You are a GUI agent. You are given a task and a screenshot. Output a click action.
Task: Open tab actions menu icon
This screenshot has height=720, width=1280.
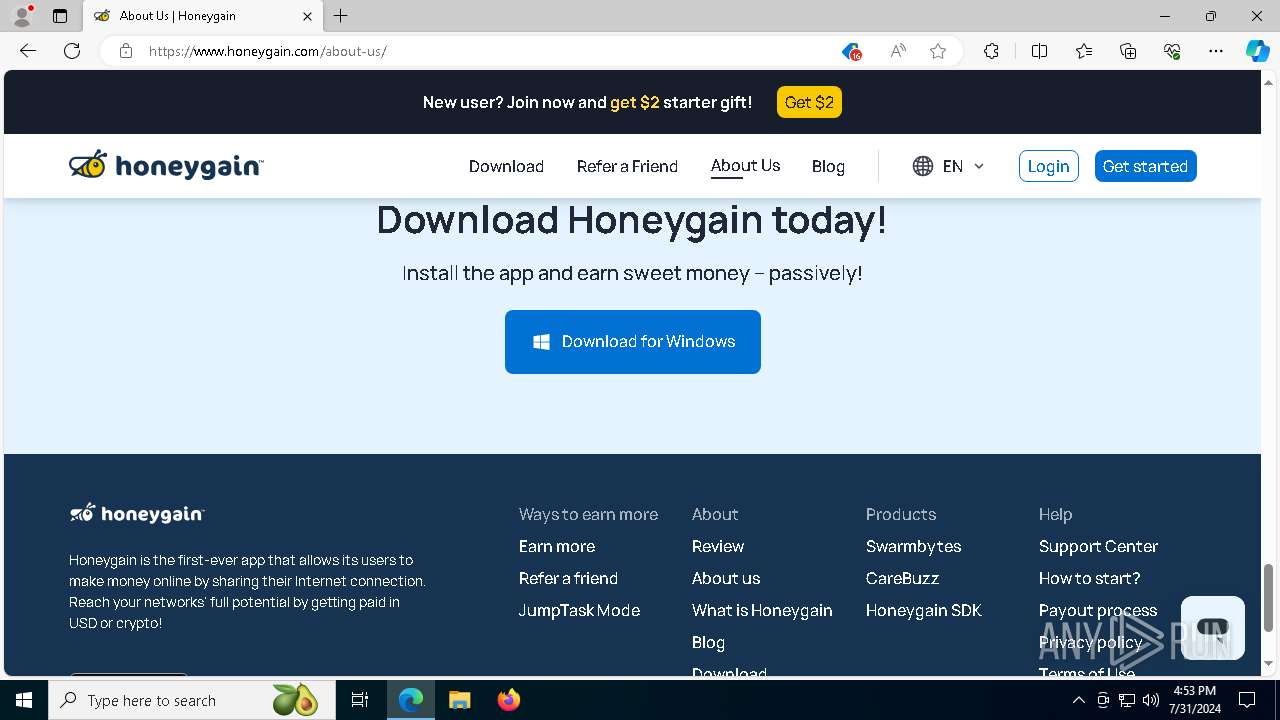pyautogui.click(x=60, y=16)
